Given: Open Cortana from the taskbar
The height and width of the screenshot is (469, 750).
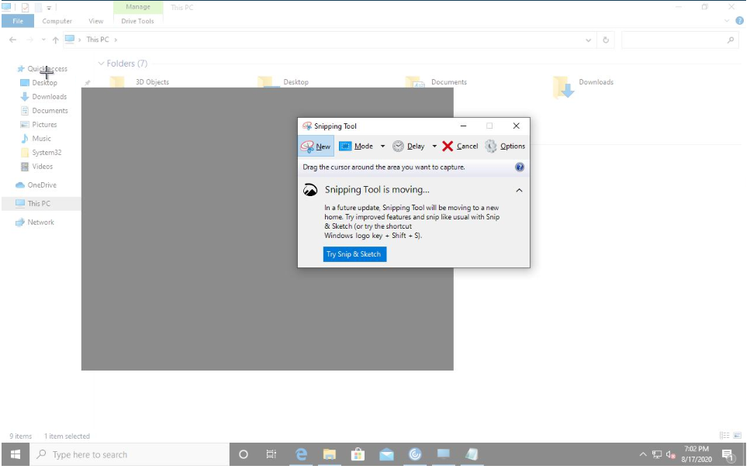Looking at the screenshot, I should pos(243,454).
